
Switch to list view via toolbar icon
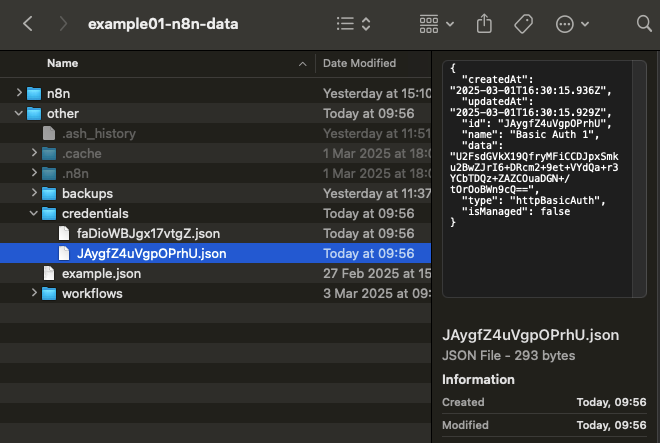pos(345,24)
